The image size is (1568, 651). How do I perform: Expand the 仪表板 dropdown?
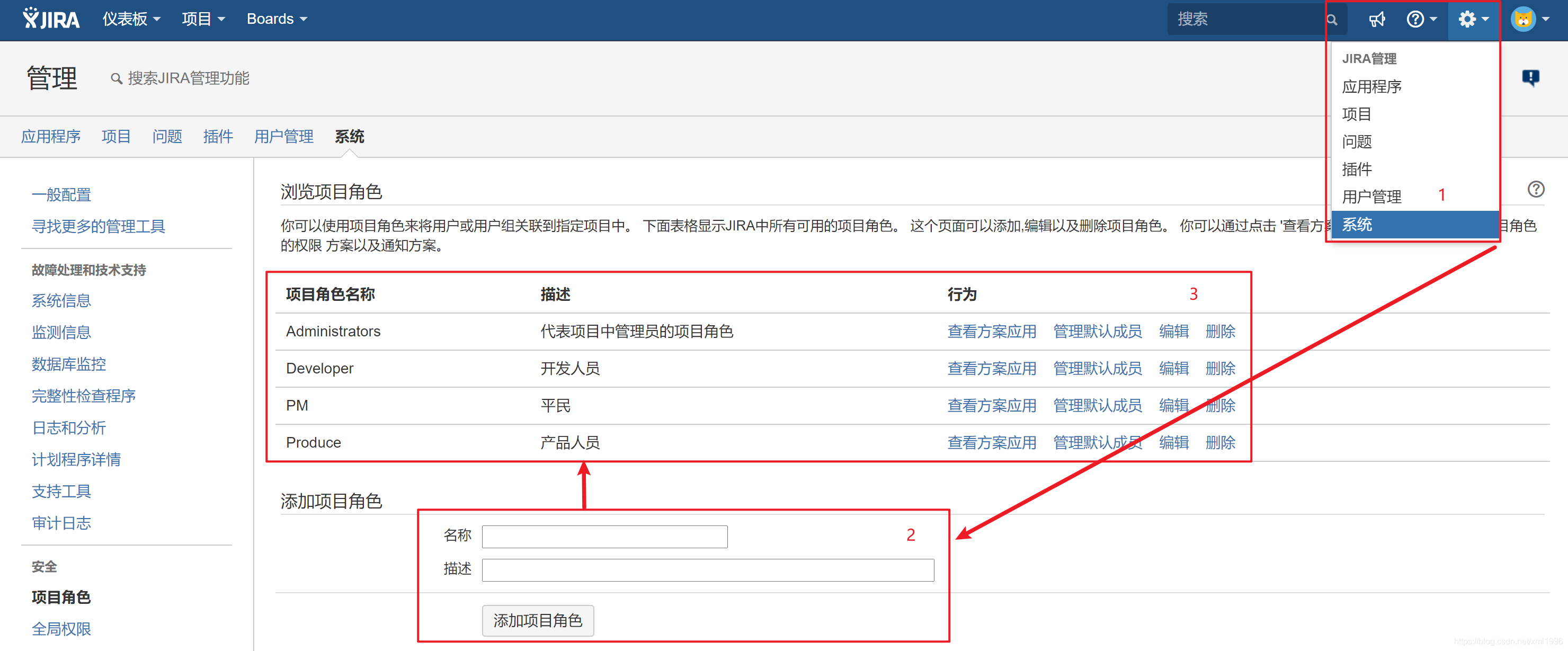[x=131, y=20]
